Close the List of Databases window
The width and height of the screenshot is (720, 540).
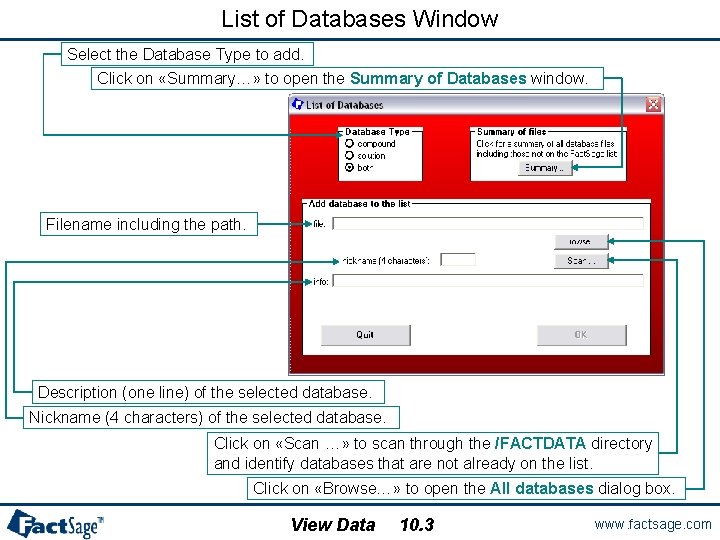pos(653,105)
